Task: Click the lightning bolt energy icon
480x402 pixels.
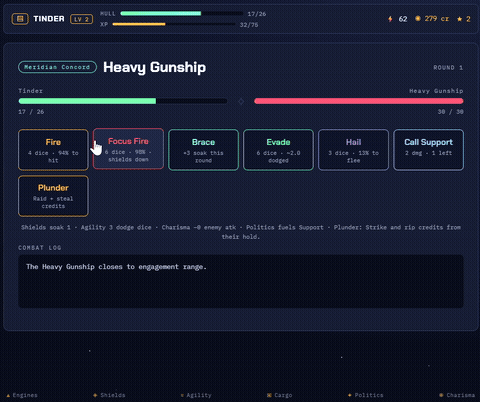Action: [390, 19]
